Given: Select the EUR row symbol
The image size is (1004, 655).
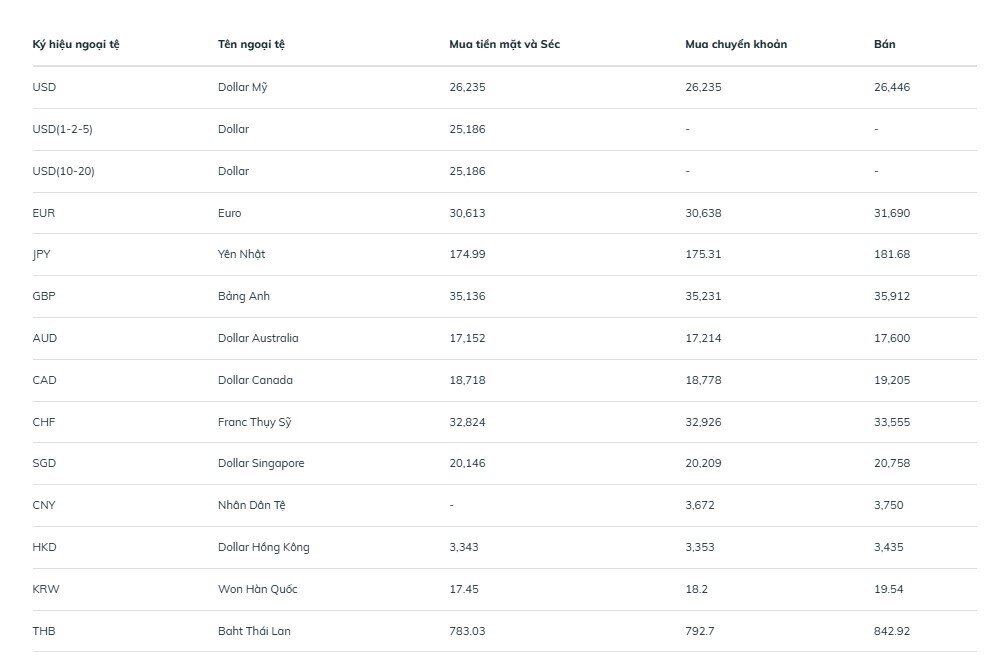Looking at the screenshot, I should [44, 213].
